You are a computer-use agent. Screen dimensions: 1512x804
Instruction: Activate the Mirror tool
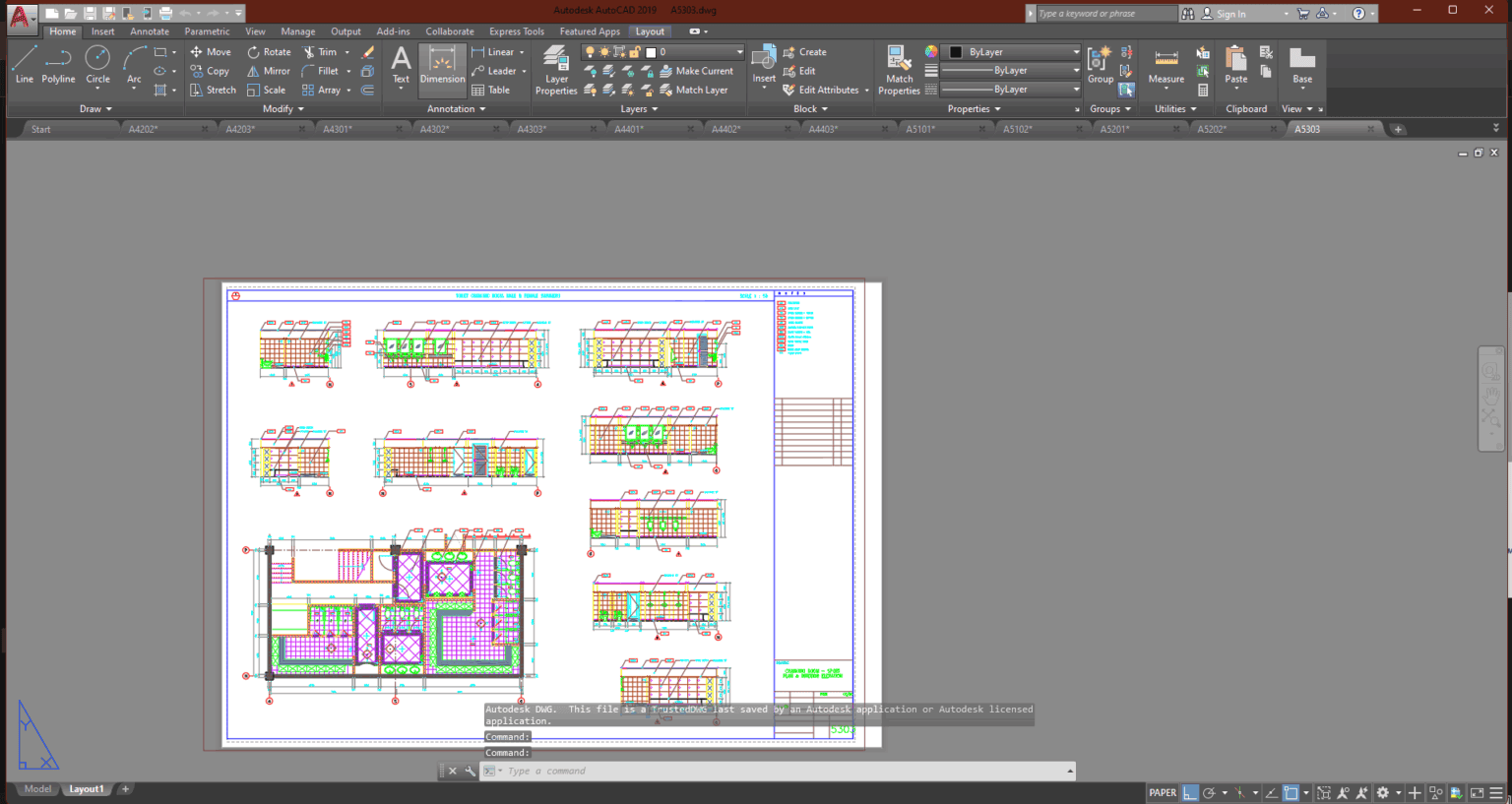coord(268,70)
